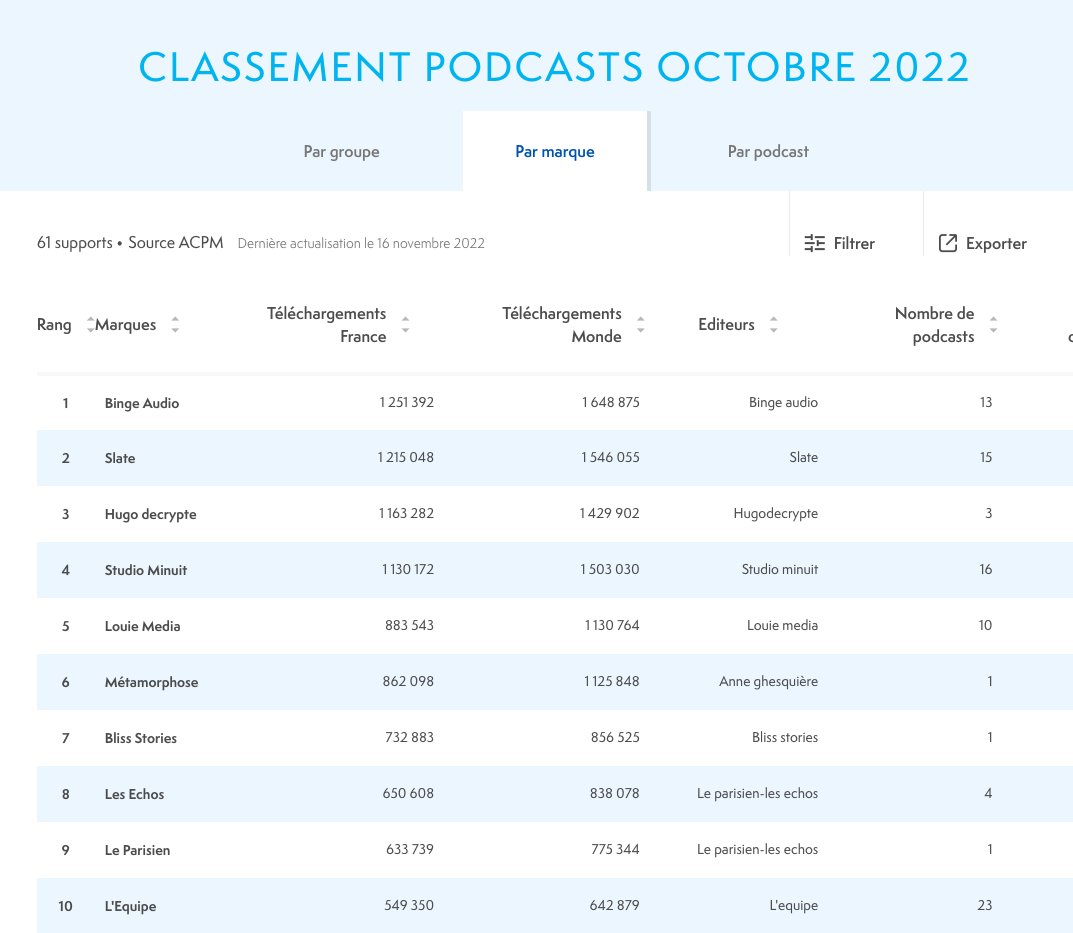Click the Nombre de podcasts header

[934, 324]
